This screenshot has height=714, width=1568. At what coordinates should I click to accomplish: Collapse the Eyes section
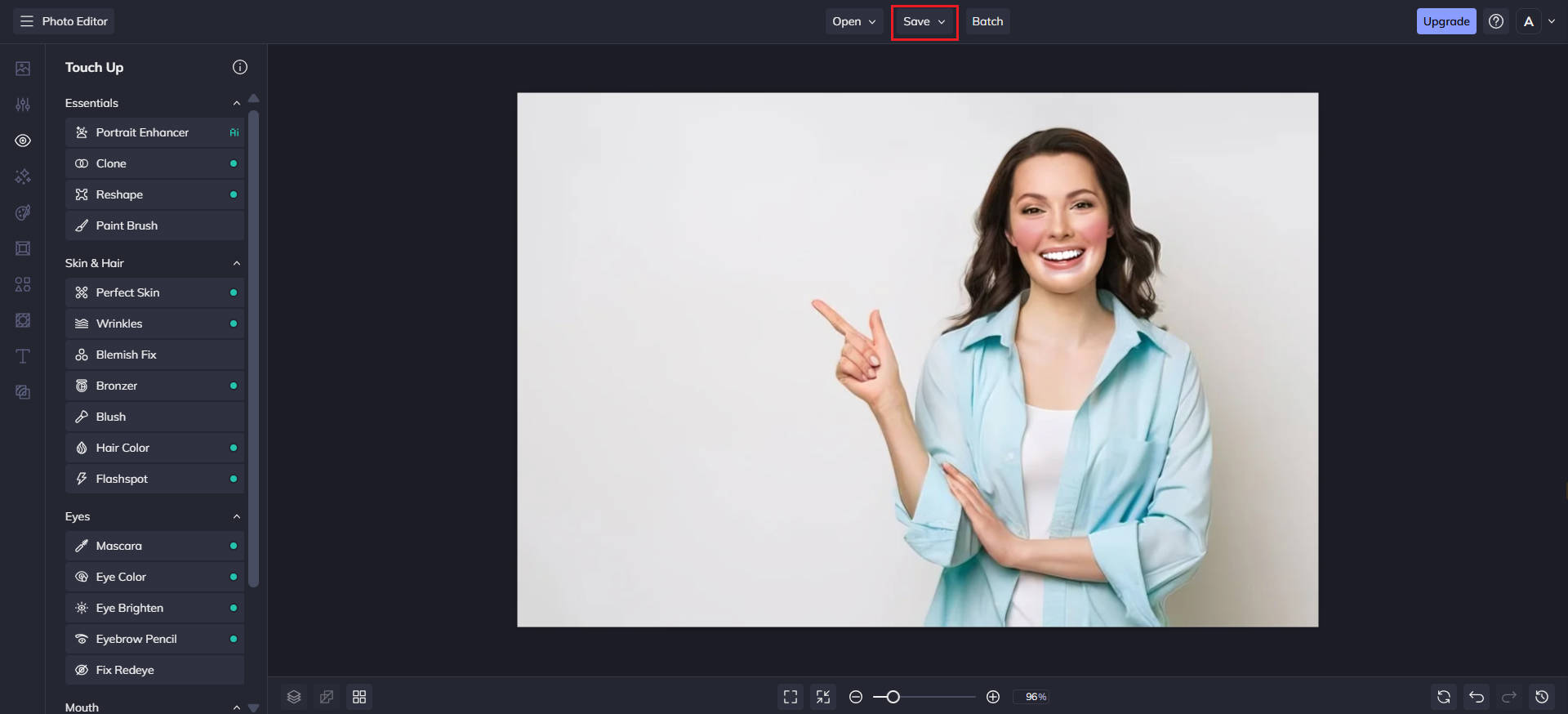237,516
